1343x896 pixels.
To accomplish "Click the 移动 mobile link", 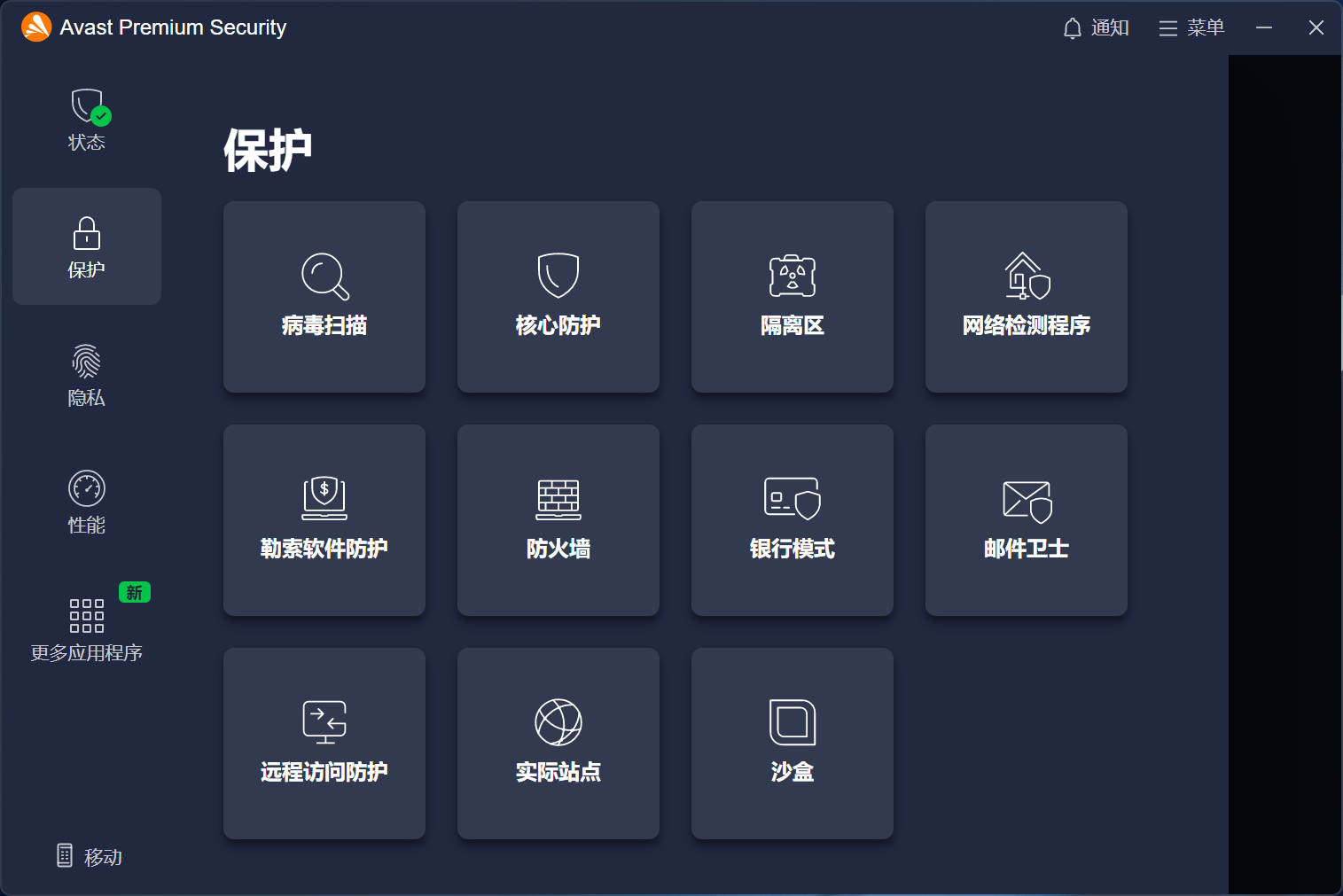I will click(90, 856).
